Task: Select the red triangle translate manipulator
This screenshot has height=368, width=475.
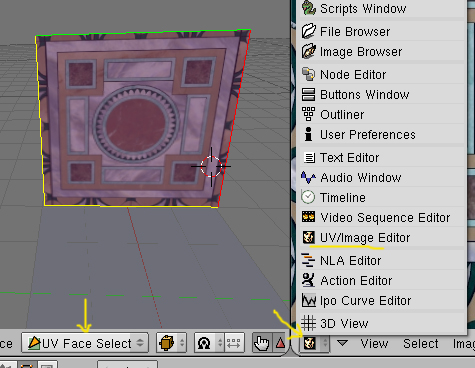Action: [x=280, y=343]
